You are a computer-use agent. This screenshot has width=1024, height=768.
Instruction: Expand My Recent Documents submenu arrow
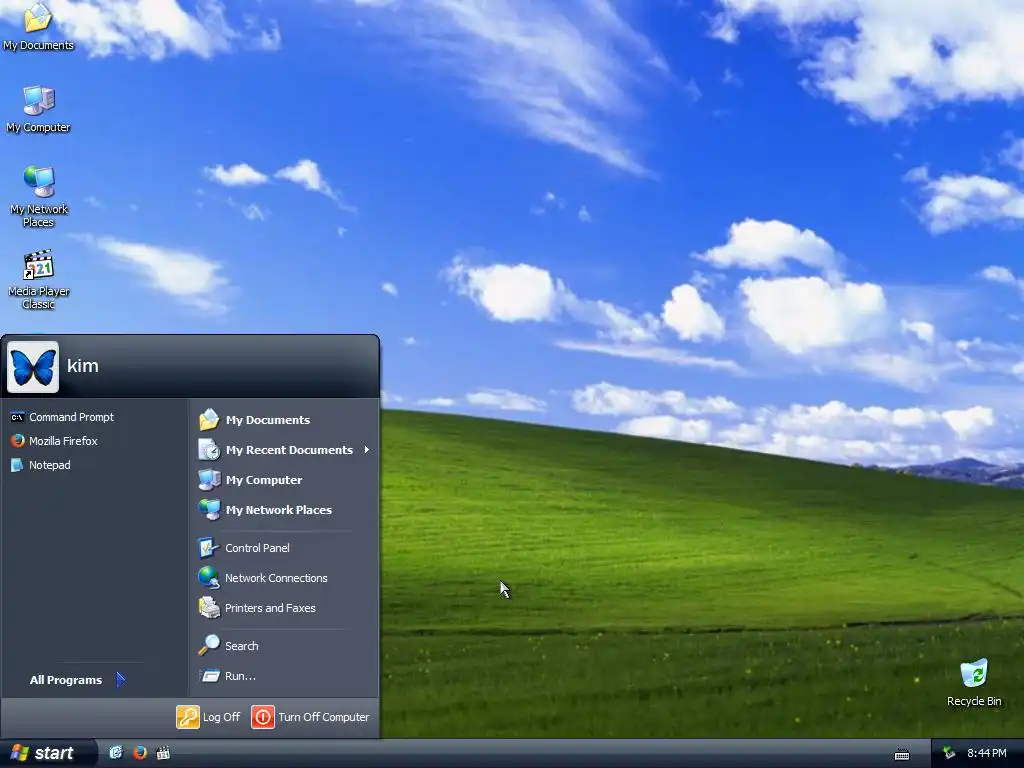point(367,449)
